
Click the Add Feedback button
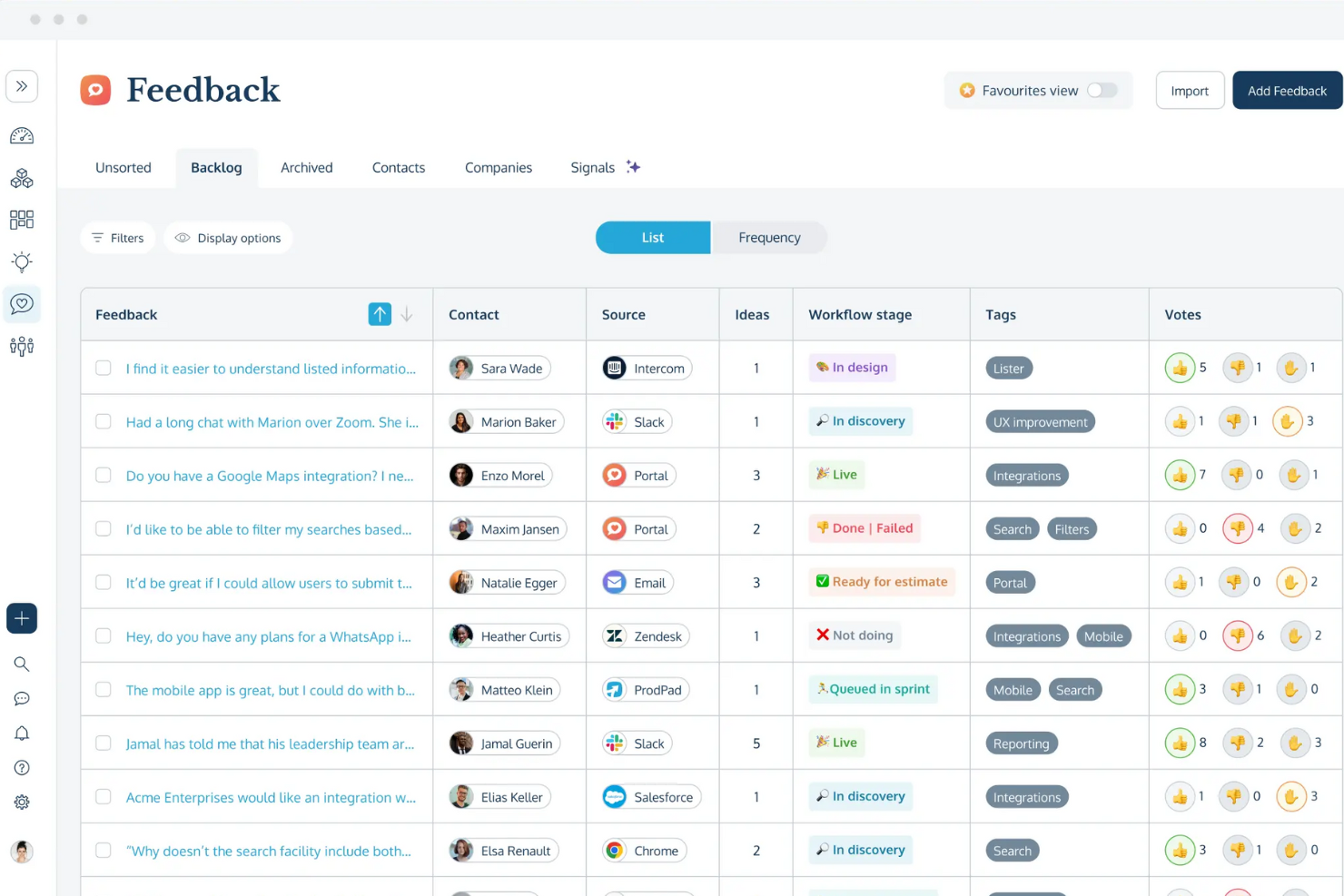point(1287,91)
